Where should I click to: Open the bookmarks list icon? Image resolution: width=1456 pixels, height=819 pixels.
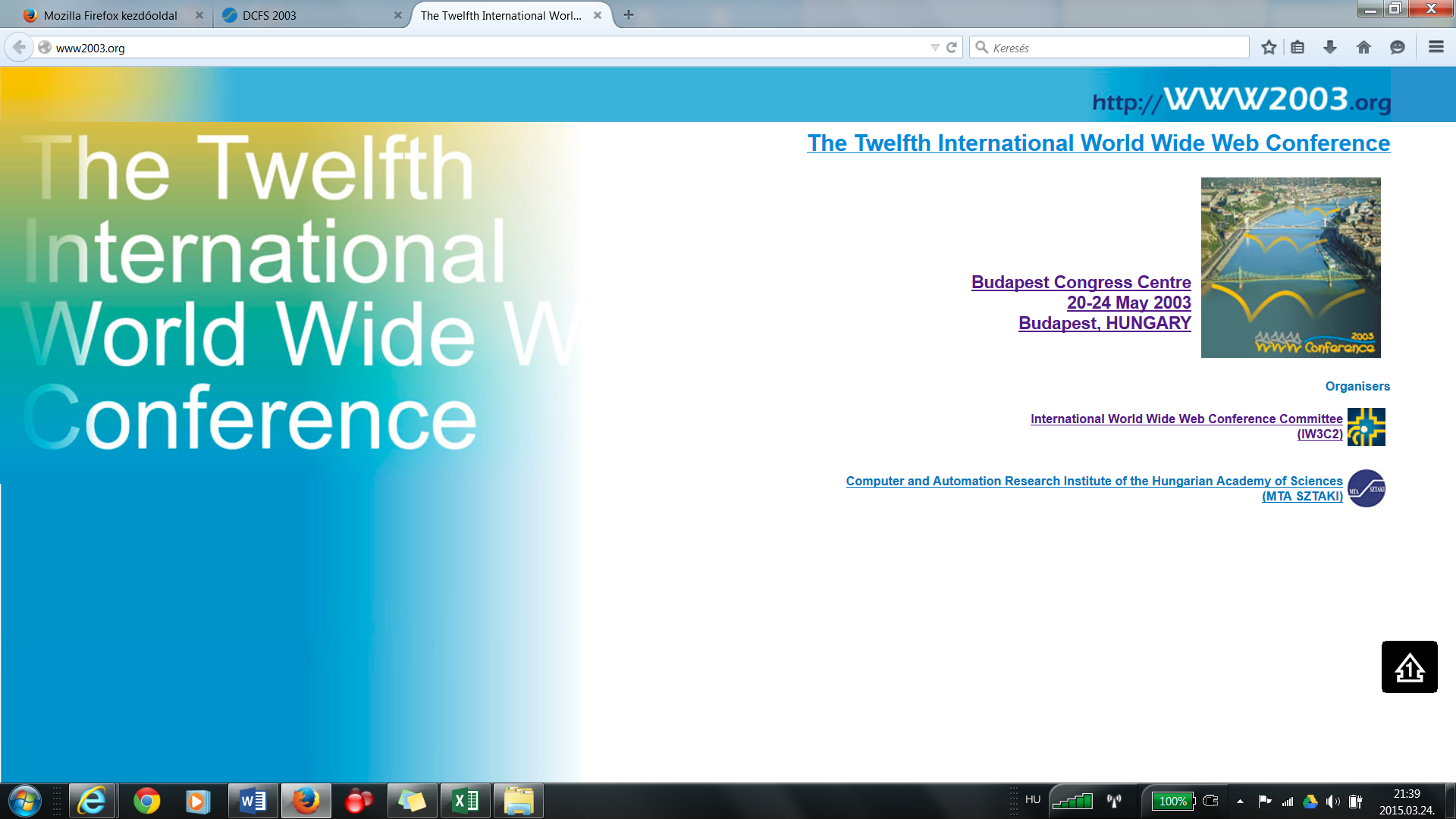tap(1298, 47)
